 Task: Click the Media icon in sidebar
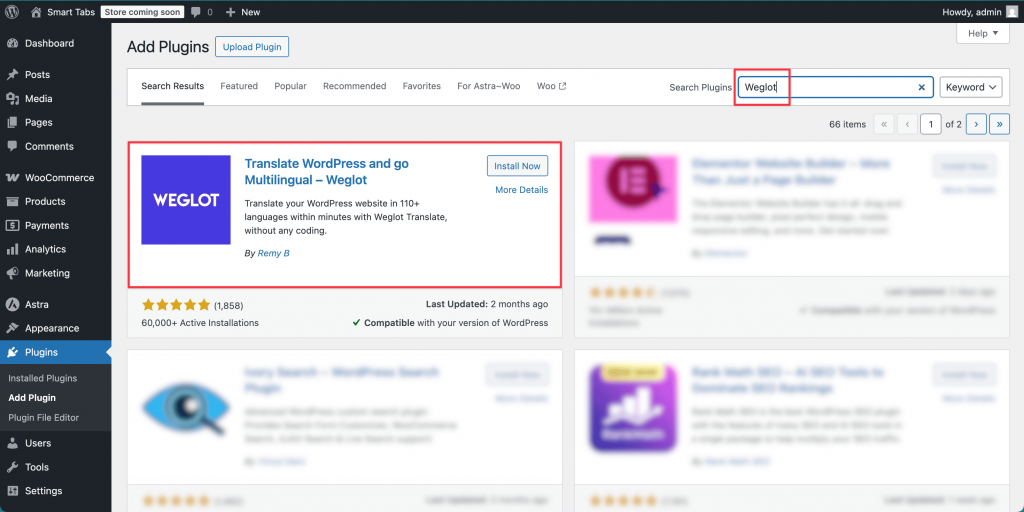click(12, 99)
